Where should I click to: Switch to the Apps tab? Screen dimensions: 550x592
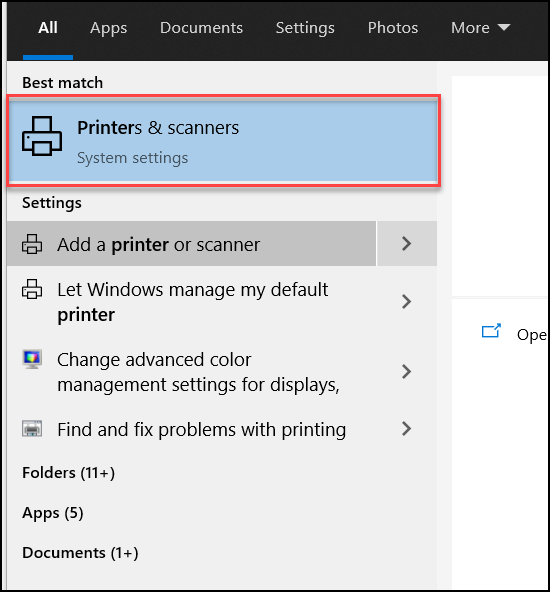pyautogui.click(x=109, y=28)
